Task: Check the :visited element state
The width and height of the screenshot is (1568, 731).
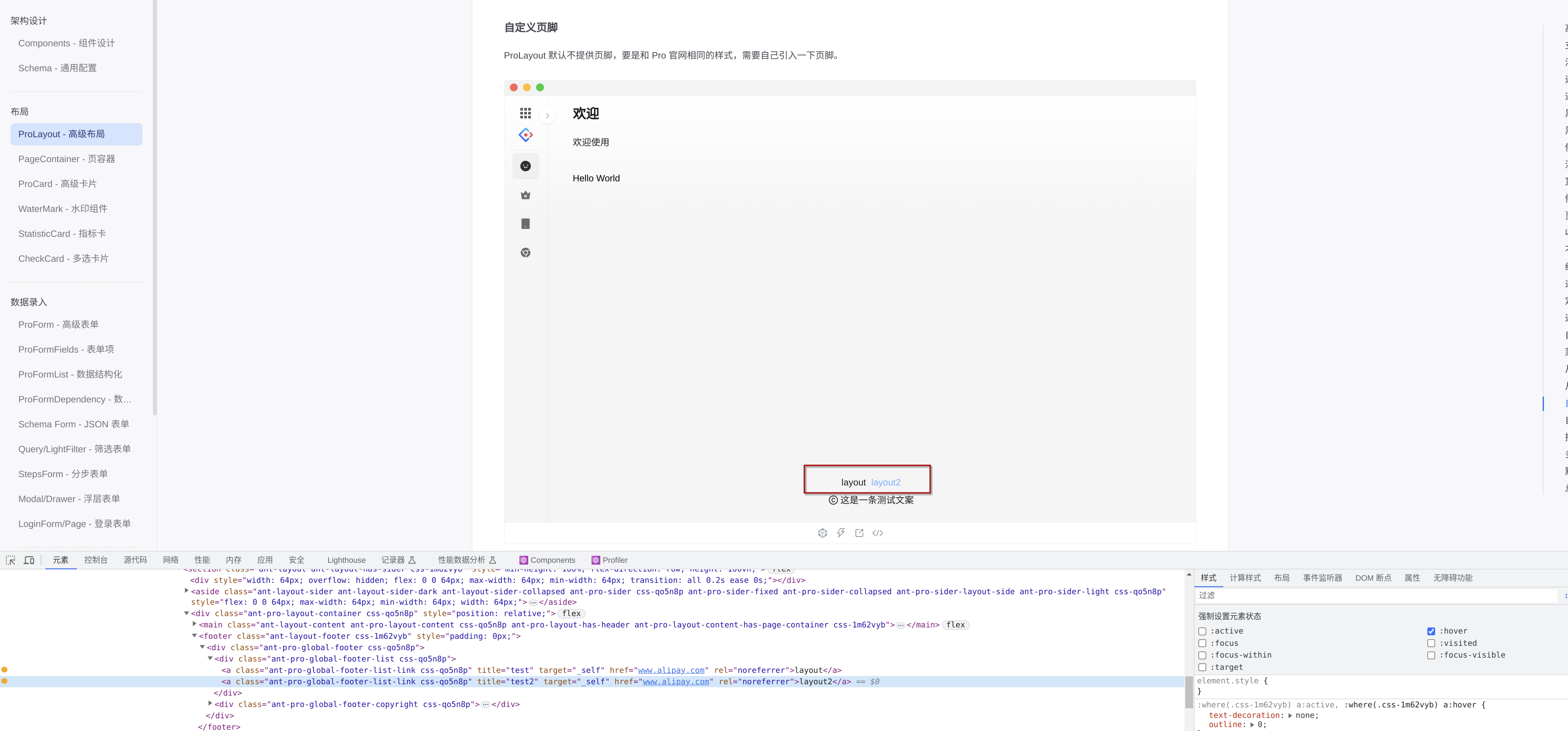Action: tap(1432, 643)
